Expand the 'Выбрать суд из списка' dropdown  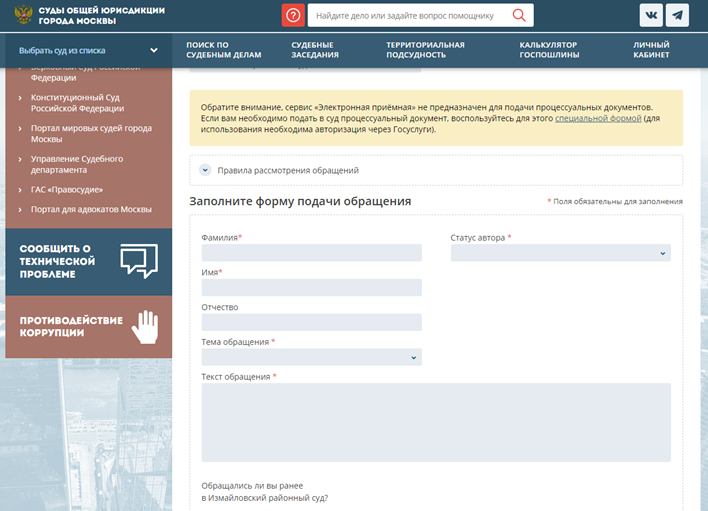88,51
